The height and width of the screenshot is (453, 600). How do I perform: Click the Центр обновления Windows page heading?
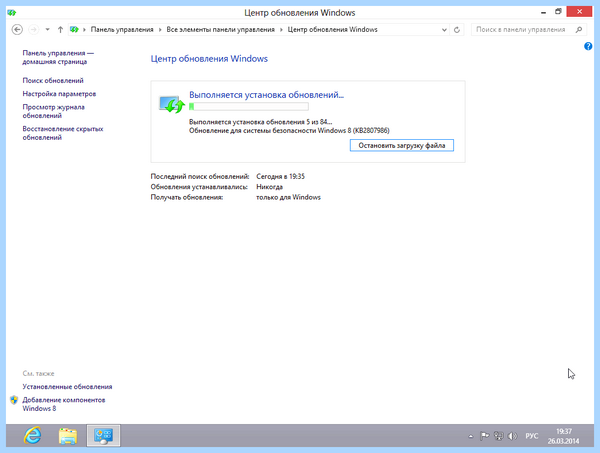pos(209,59)
